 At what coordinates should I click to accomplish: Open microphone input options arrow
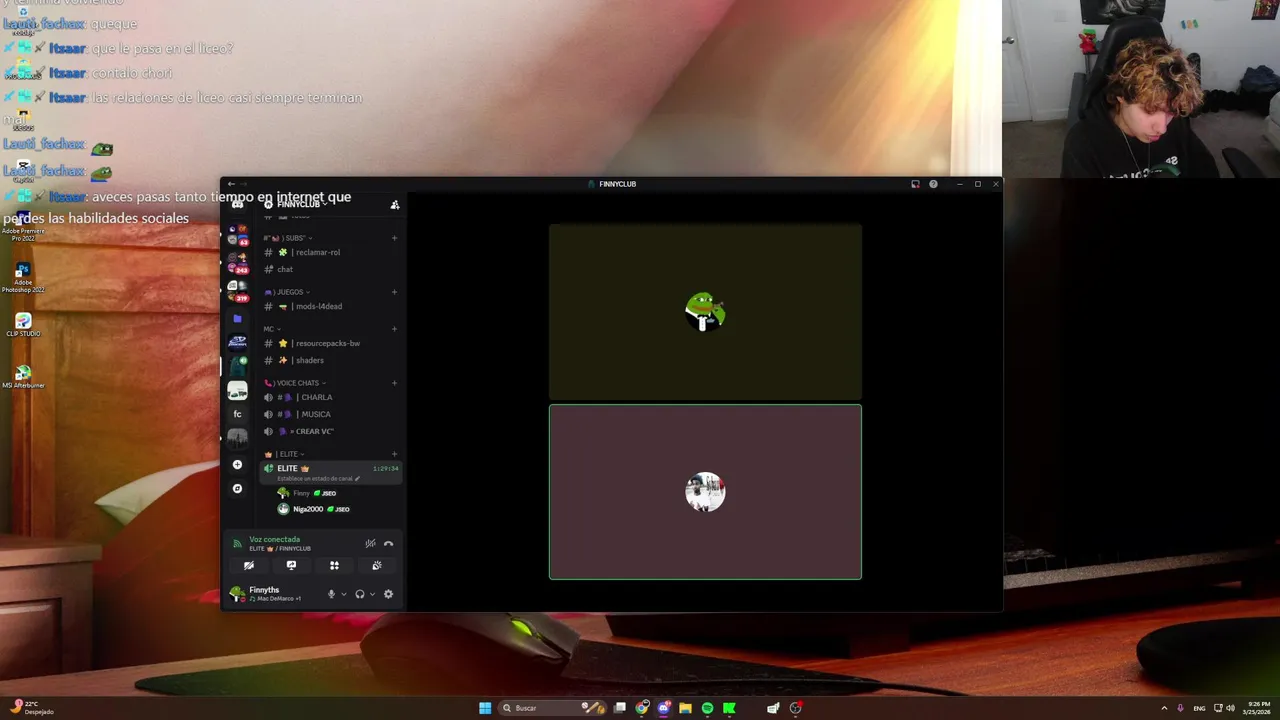[x=344, y=594]
